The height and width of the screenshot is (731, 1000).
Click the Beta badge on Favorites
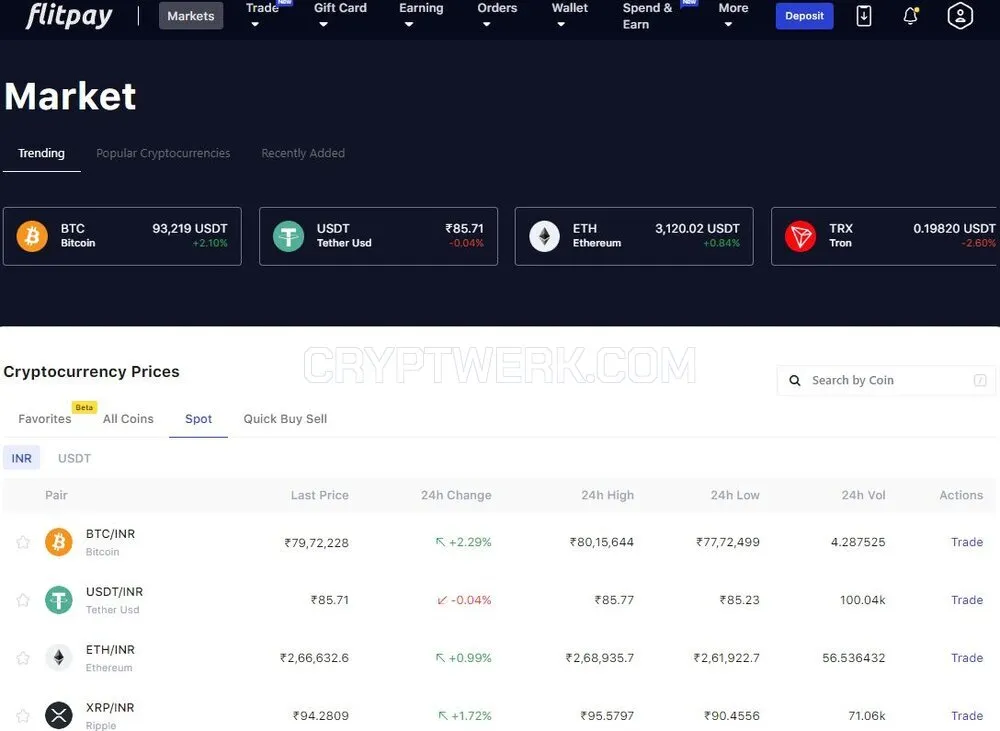(x=84, y=407)
